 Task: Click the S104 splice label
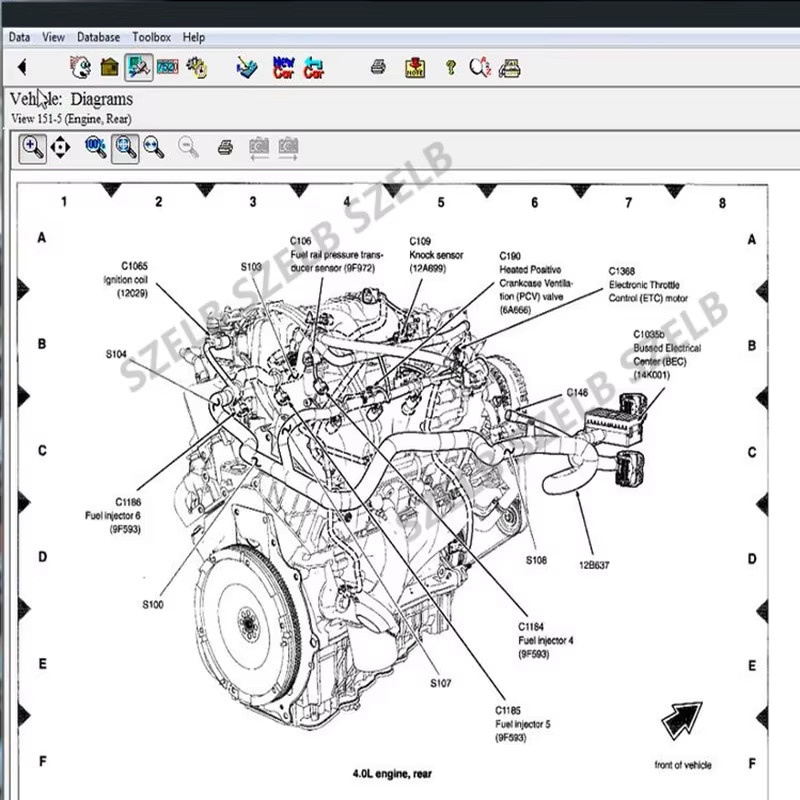116,354
